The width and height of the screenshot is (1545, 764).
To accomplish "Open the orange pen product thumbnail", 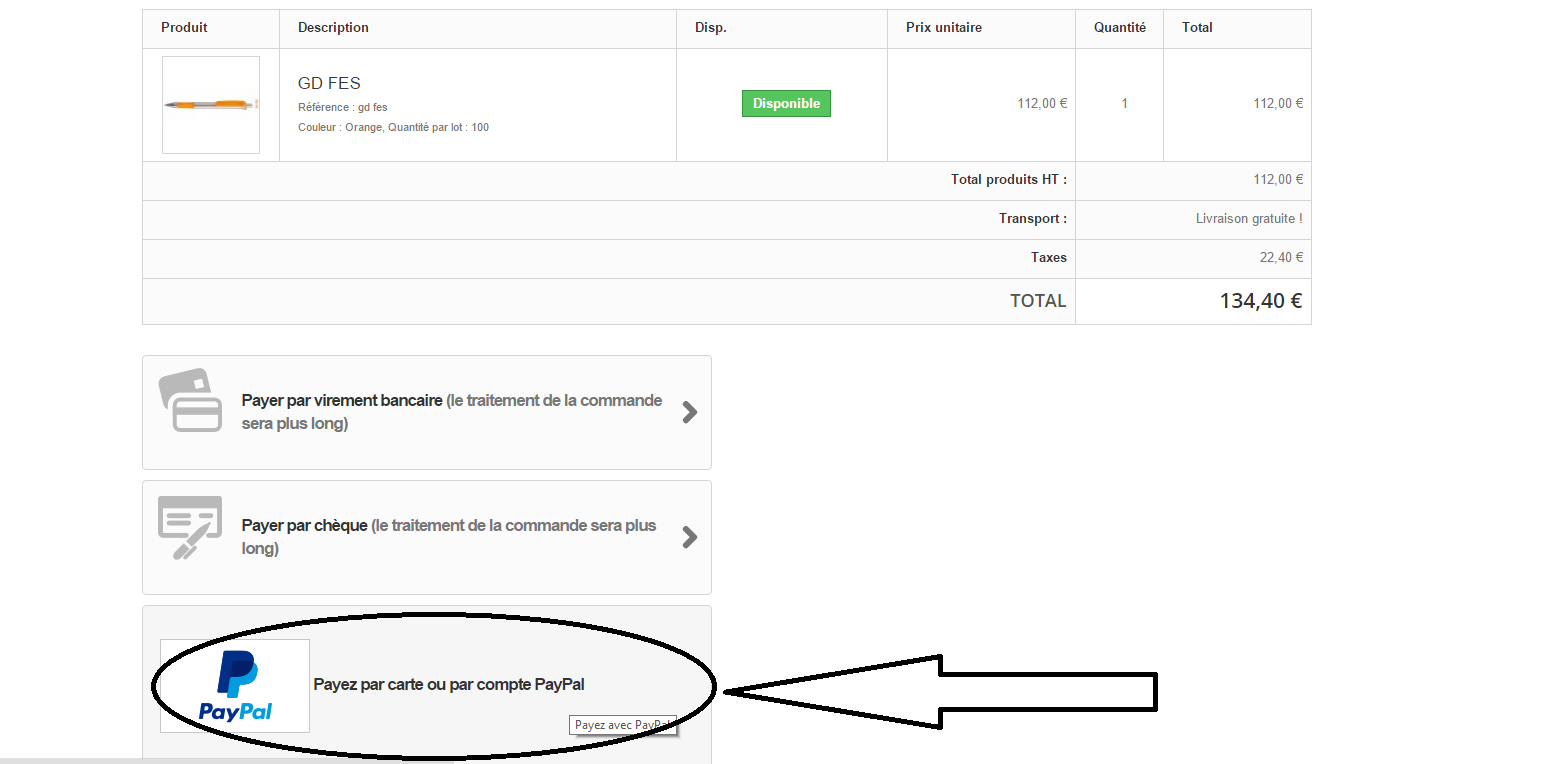I will 211,105.
